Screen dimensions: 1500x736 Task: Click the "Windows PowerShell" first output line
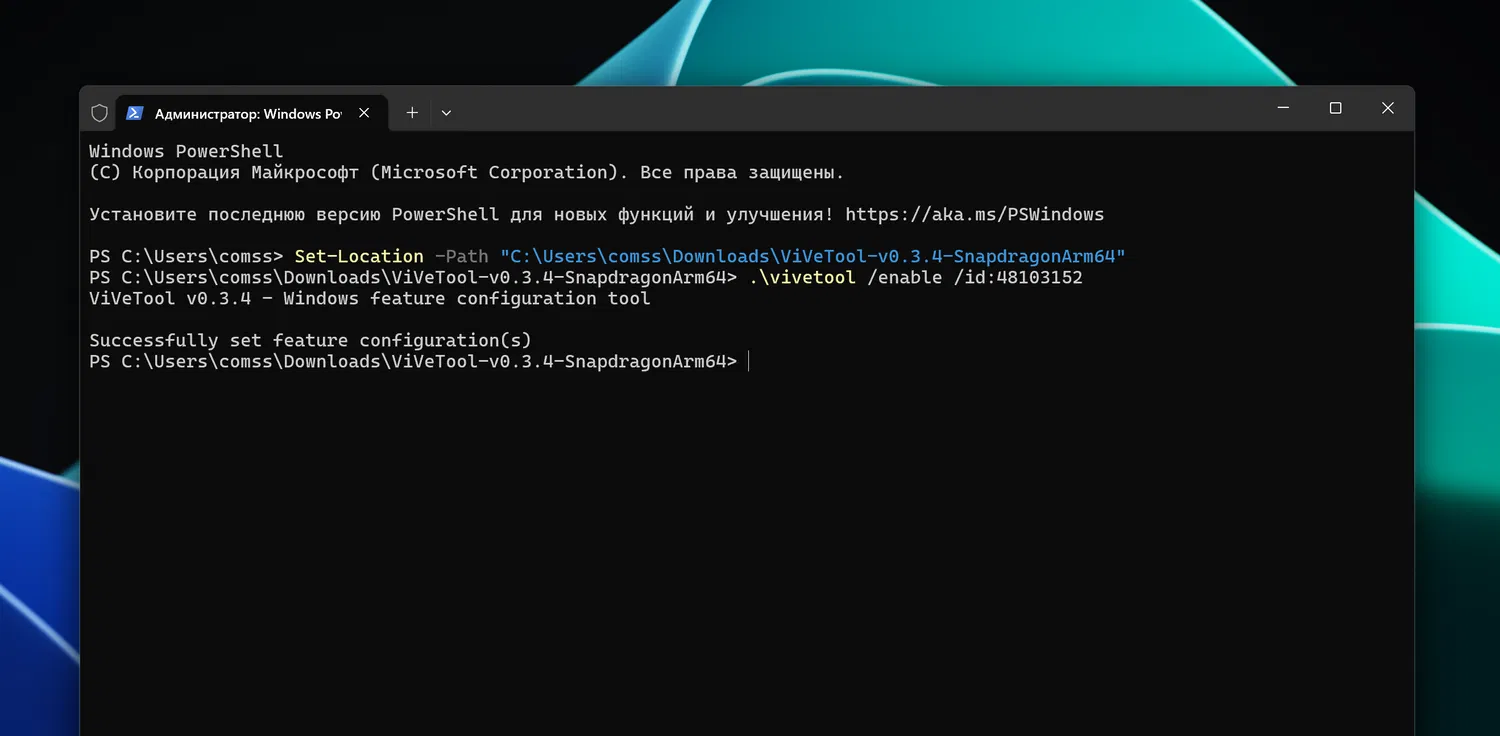(186, 151)
